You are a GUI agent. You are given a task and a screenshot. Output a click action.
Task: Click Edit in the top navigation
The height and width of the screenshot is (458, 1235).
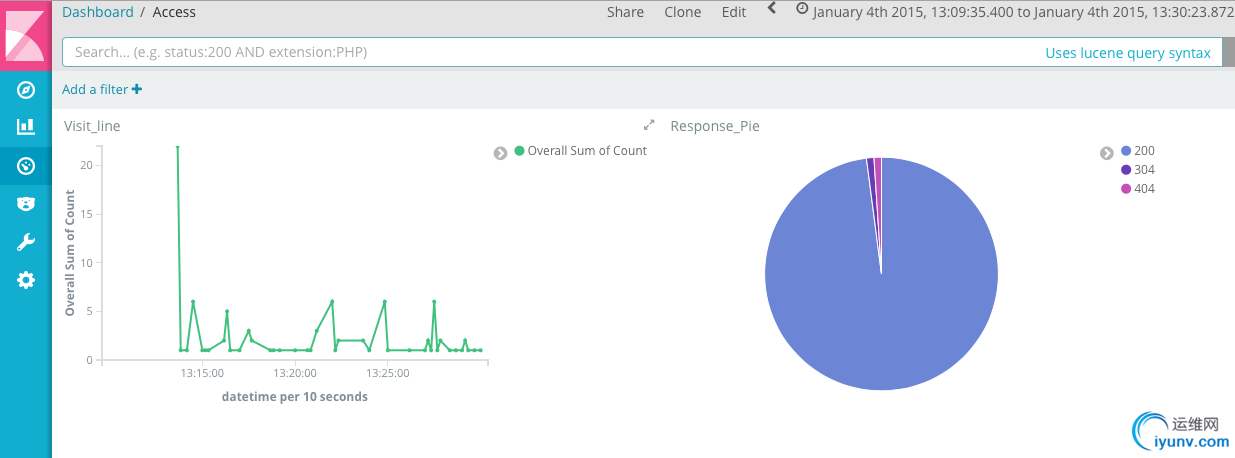pos(734,12)
